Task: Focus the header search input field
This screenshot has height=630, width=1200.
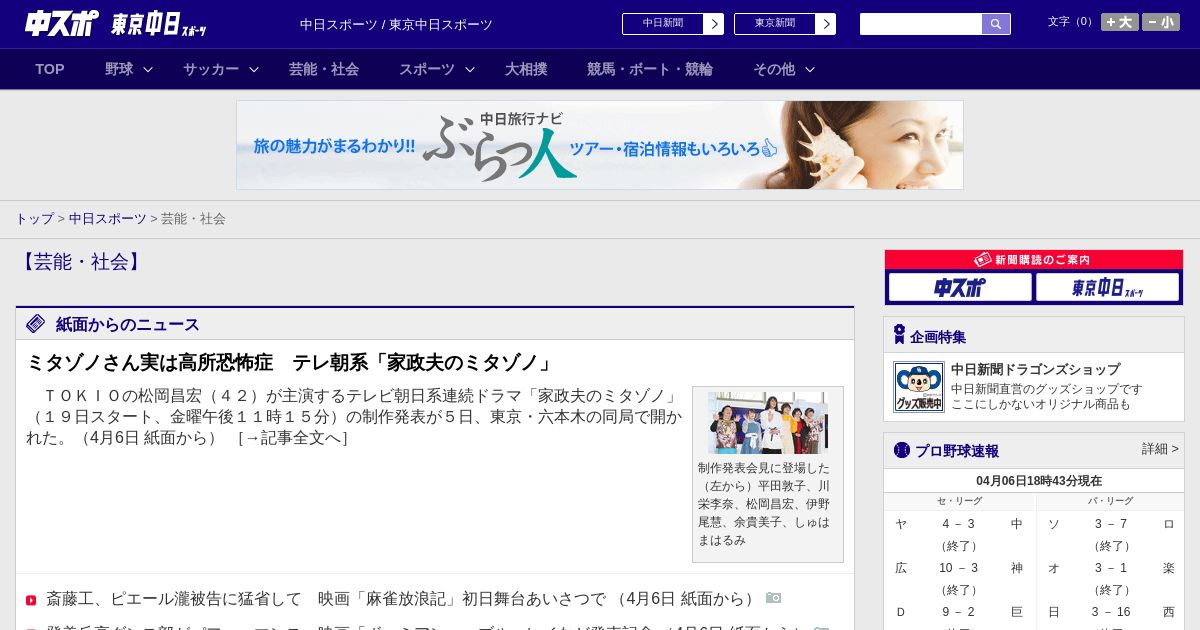Action: [921, 24]
